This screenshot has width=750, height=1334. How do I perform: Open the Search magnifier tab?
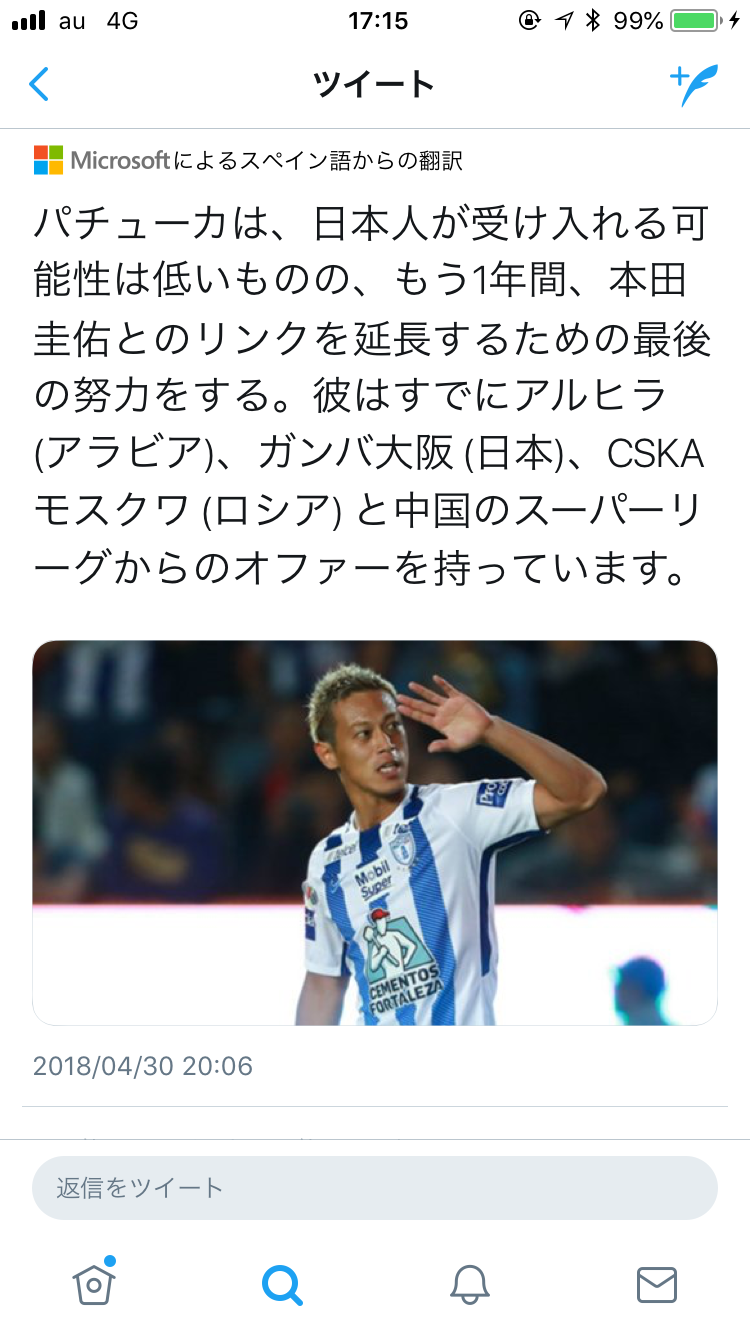[x=282, y=1284]
